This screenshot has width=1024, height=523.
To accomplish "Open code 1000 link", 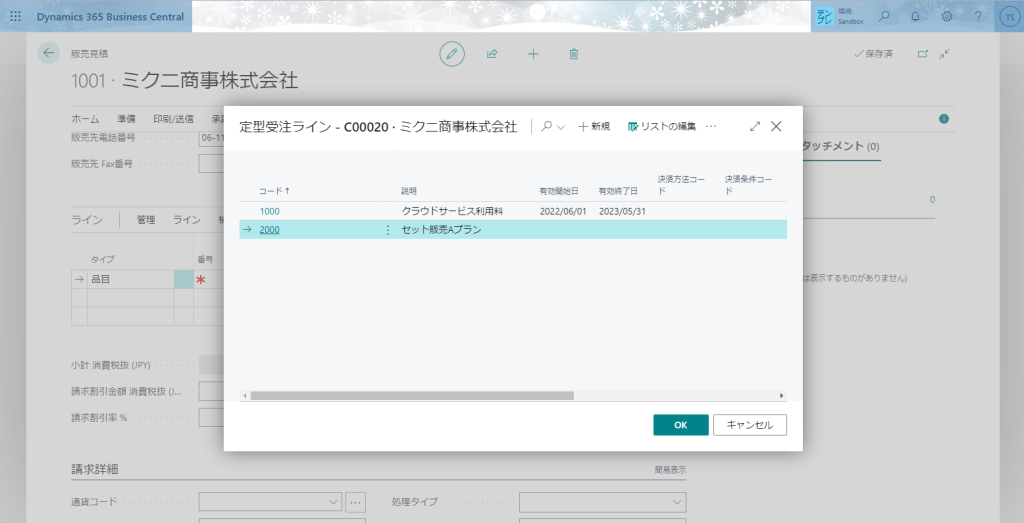I will click(269, 212).
